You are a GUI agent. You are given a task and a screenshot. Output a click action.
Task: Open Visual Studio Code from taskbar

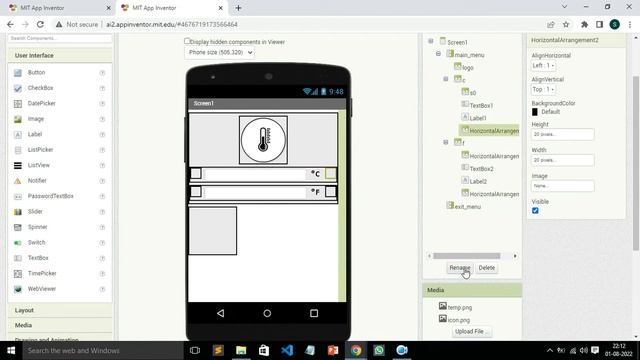[x=287, y=350]
